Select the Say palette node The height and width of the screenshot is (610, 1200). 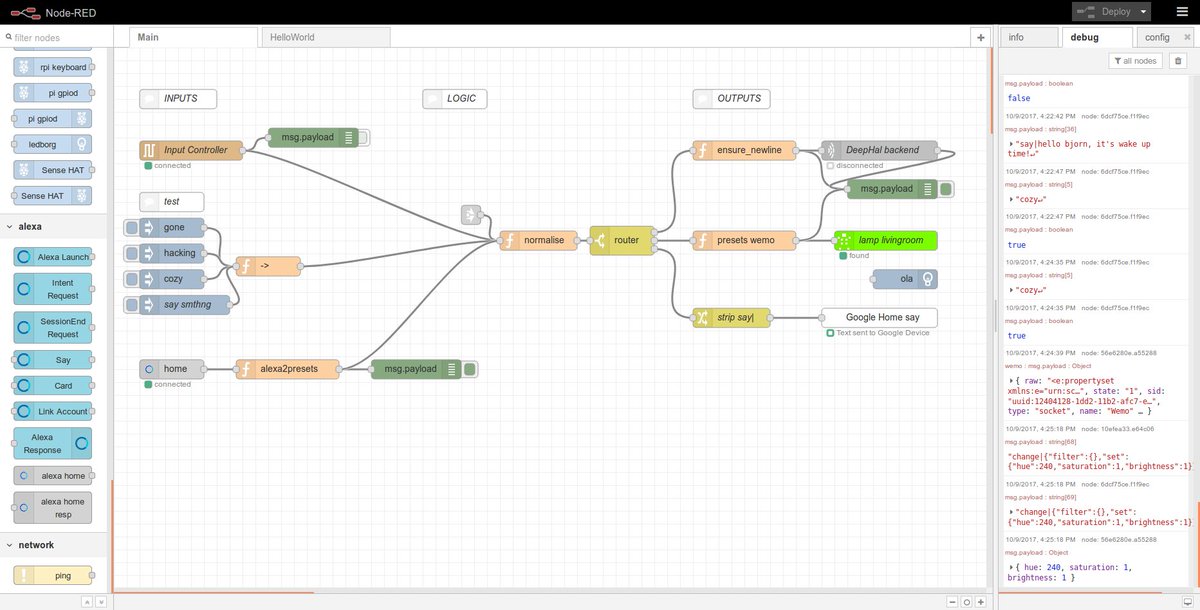[53, 360]
